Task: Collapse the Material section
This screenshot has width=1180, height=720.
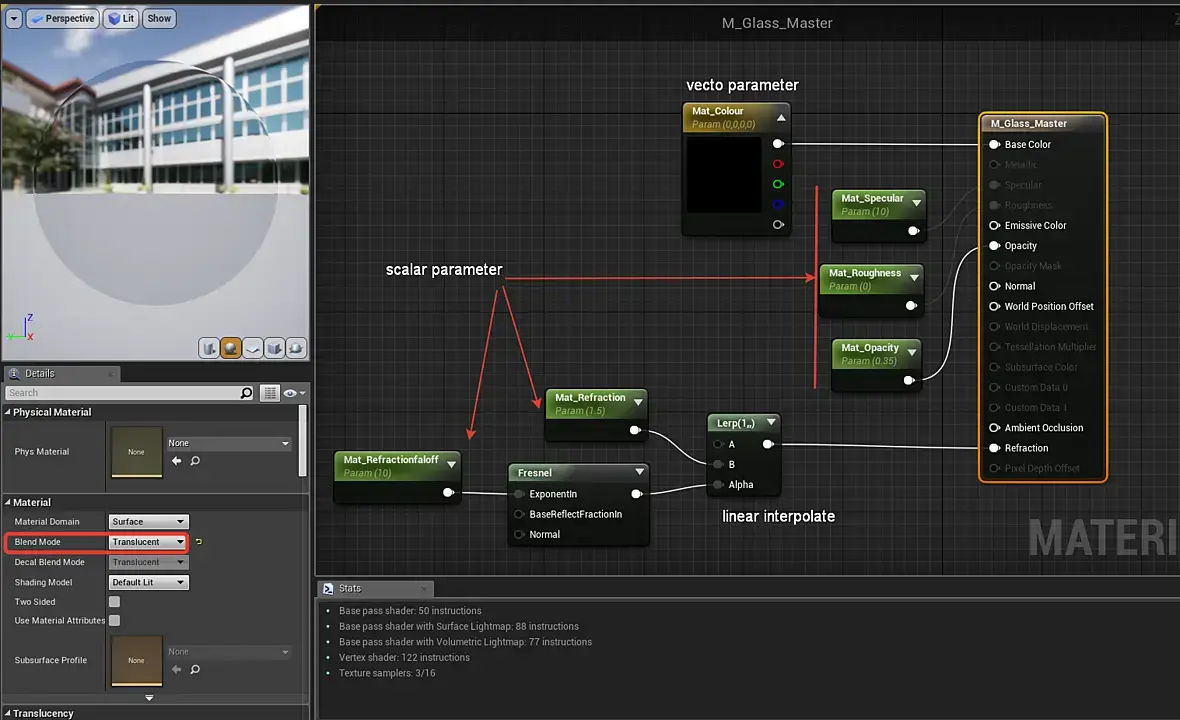Action: click(x=8, y=502)
